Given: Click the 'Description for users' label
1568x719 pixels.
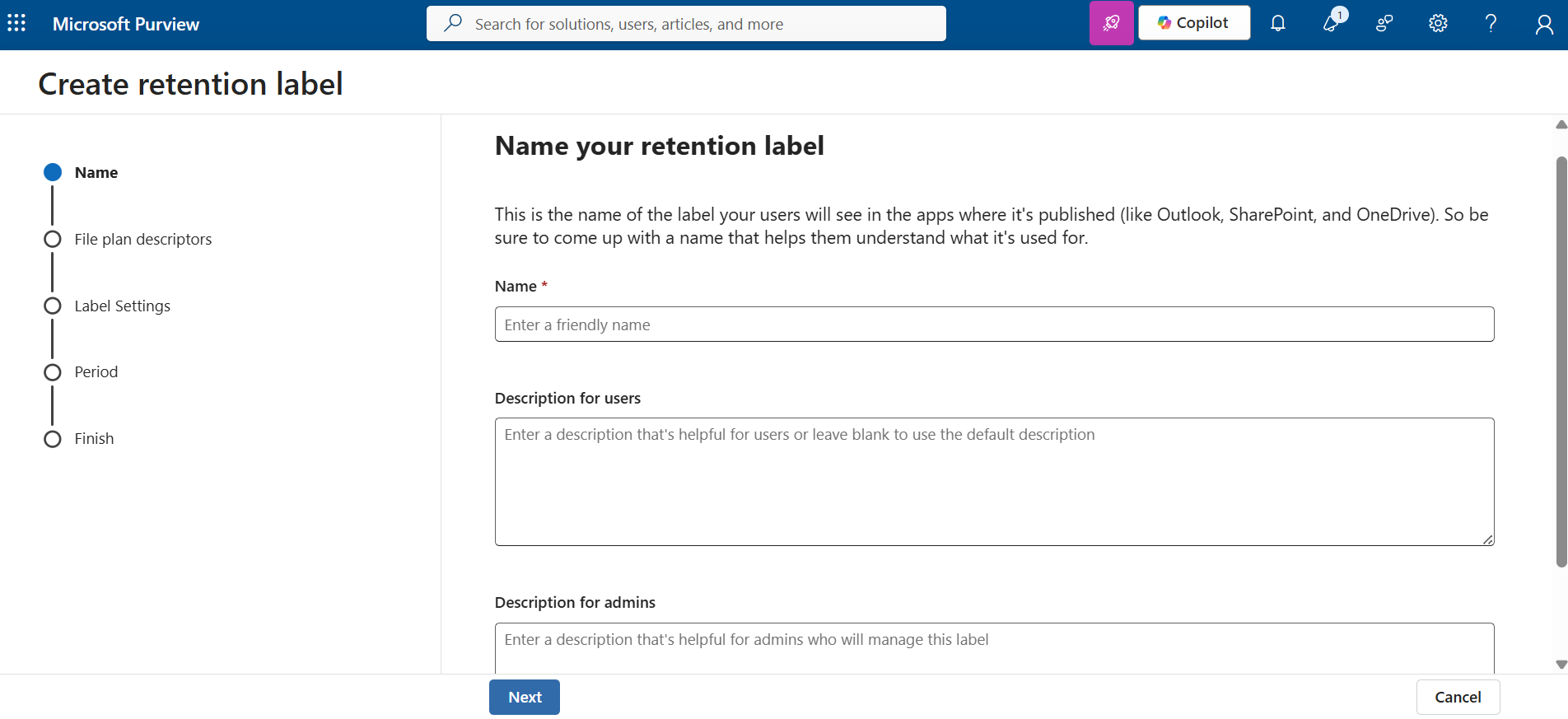Looking at the screenshot, I should 567,398.
